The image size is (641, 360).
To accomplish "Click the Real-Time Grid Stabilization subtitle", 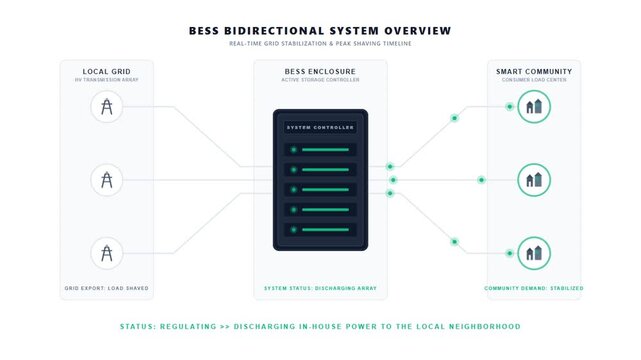I will [x=320, y=43].
